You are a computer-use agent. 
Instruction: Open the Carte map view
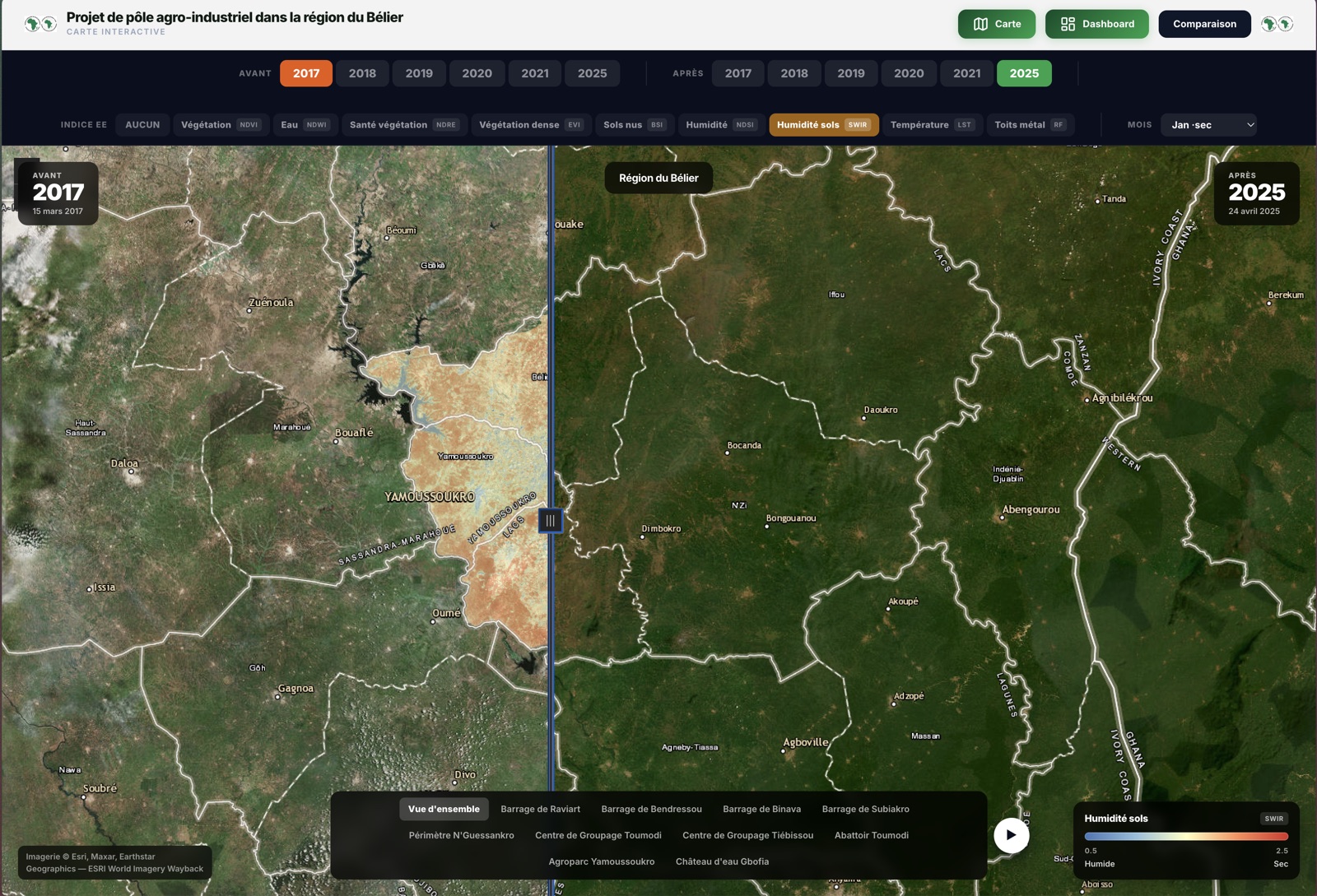[x=997, y=24]
